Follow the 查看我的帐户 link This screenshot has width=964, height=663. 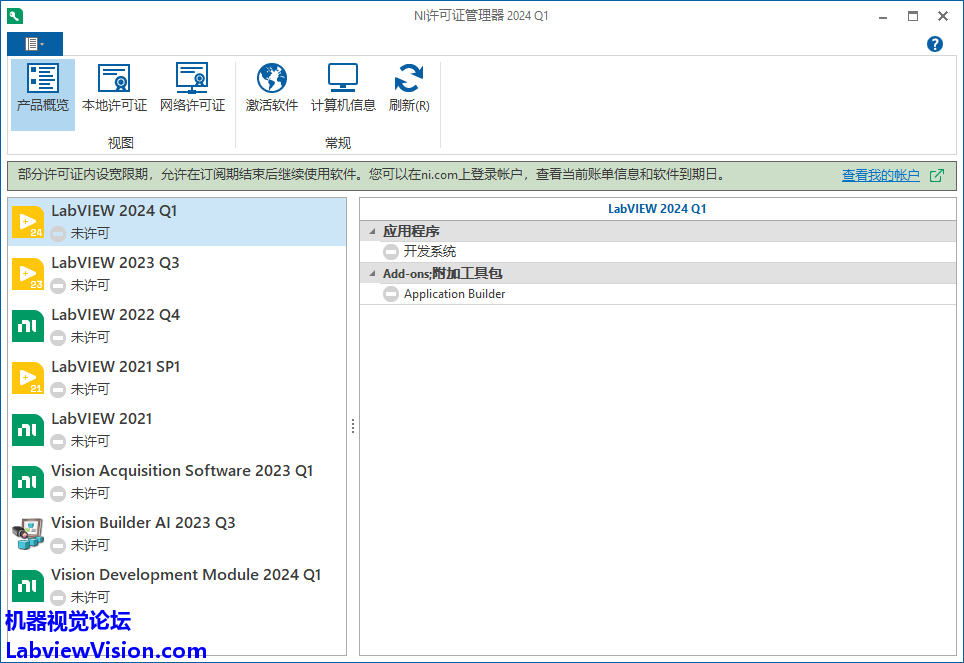coord(880,175)
